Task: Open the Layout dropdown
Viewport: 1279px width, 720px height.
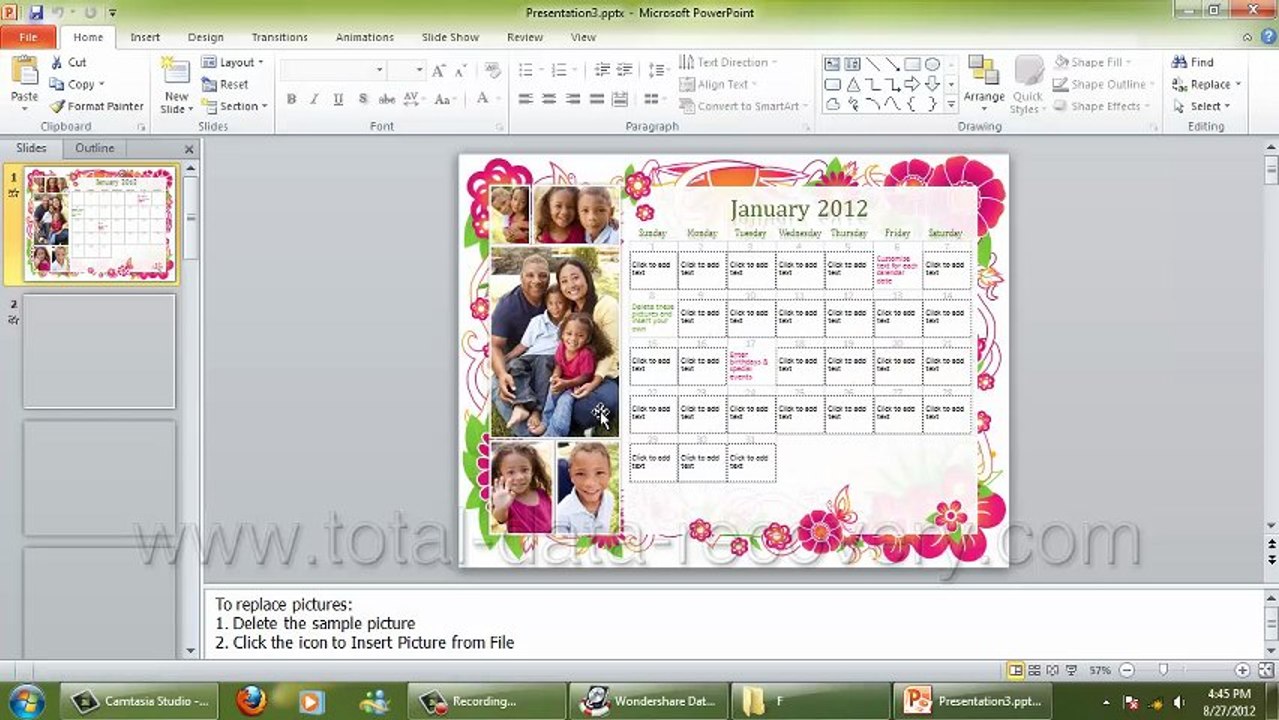Action: click(233, 62)
